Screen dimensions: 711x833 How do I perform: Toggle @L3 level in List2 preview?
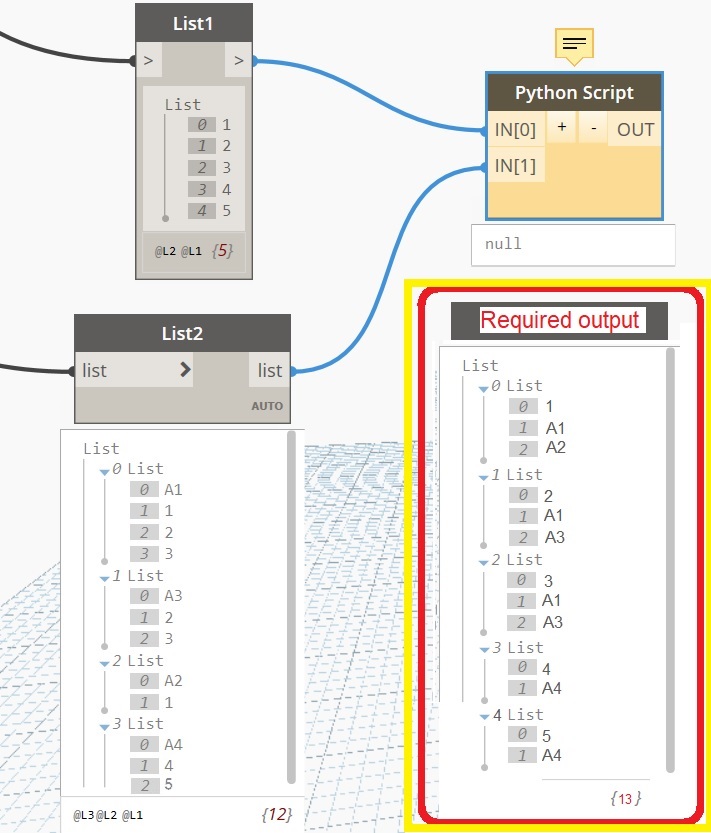point(83,815)
